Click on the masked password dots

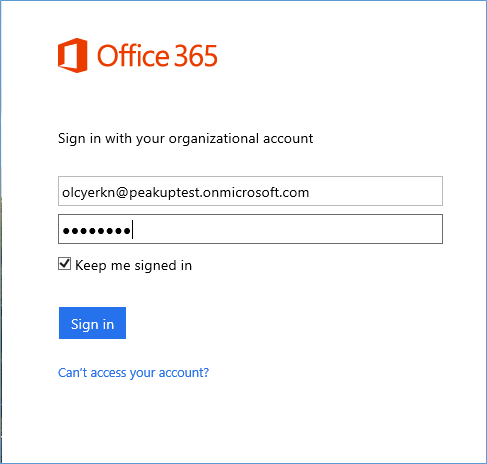96,230
